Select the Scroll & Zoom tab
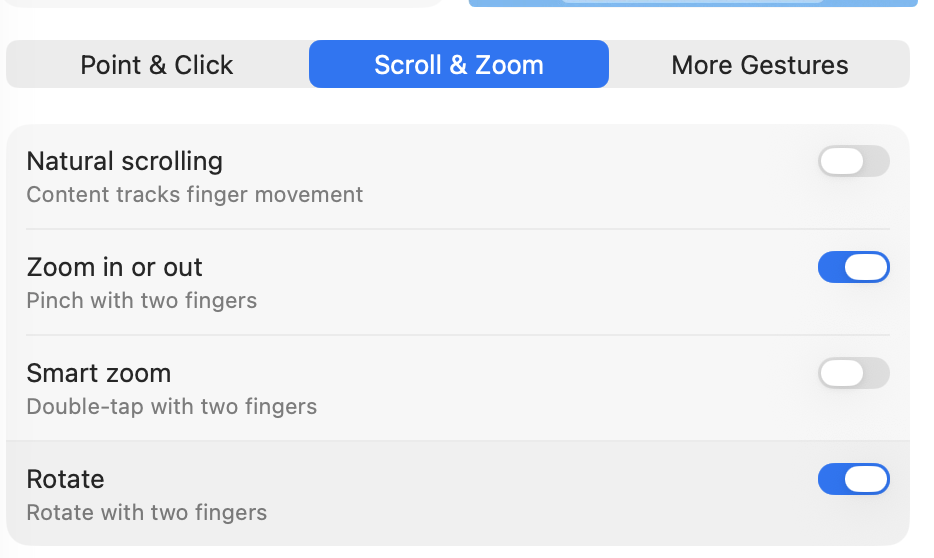The image size is (934, 558). pos(459,65)
